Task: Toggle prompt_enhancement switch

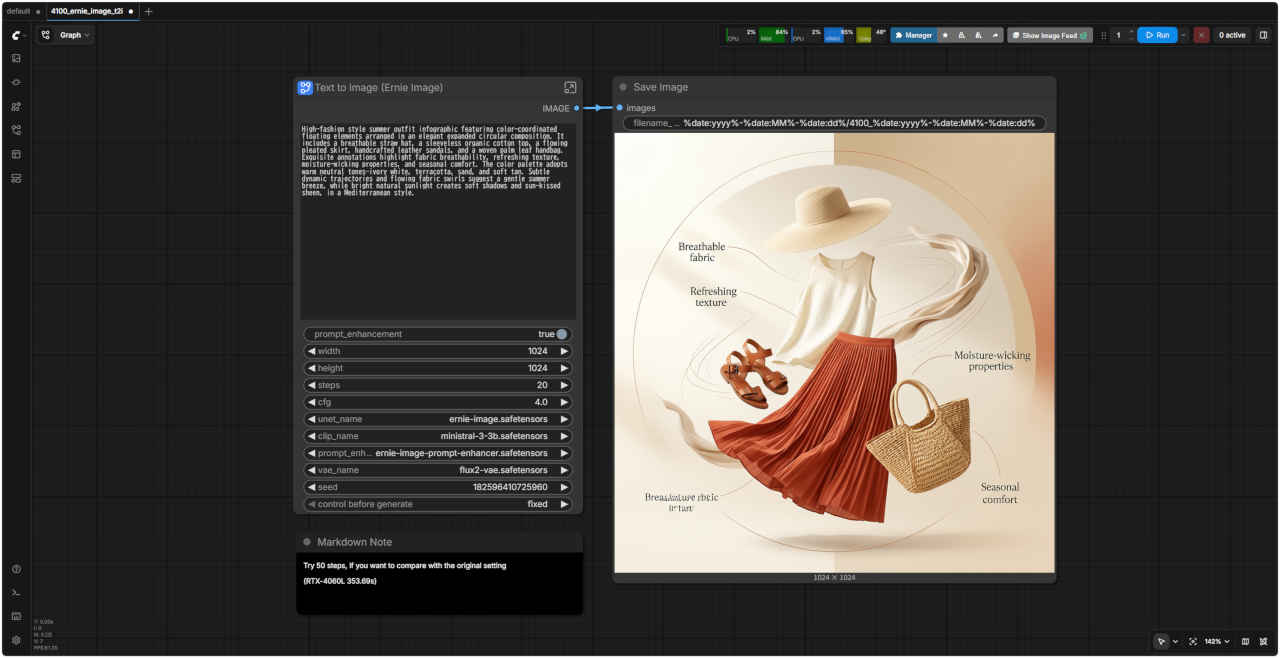Action: 561,334
